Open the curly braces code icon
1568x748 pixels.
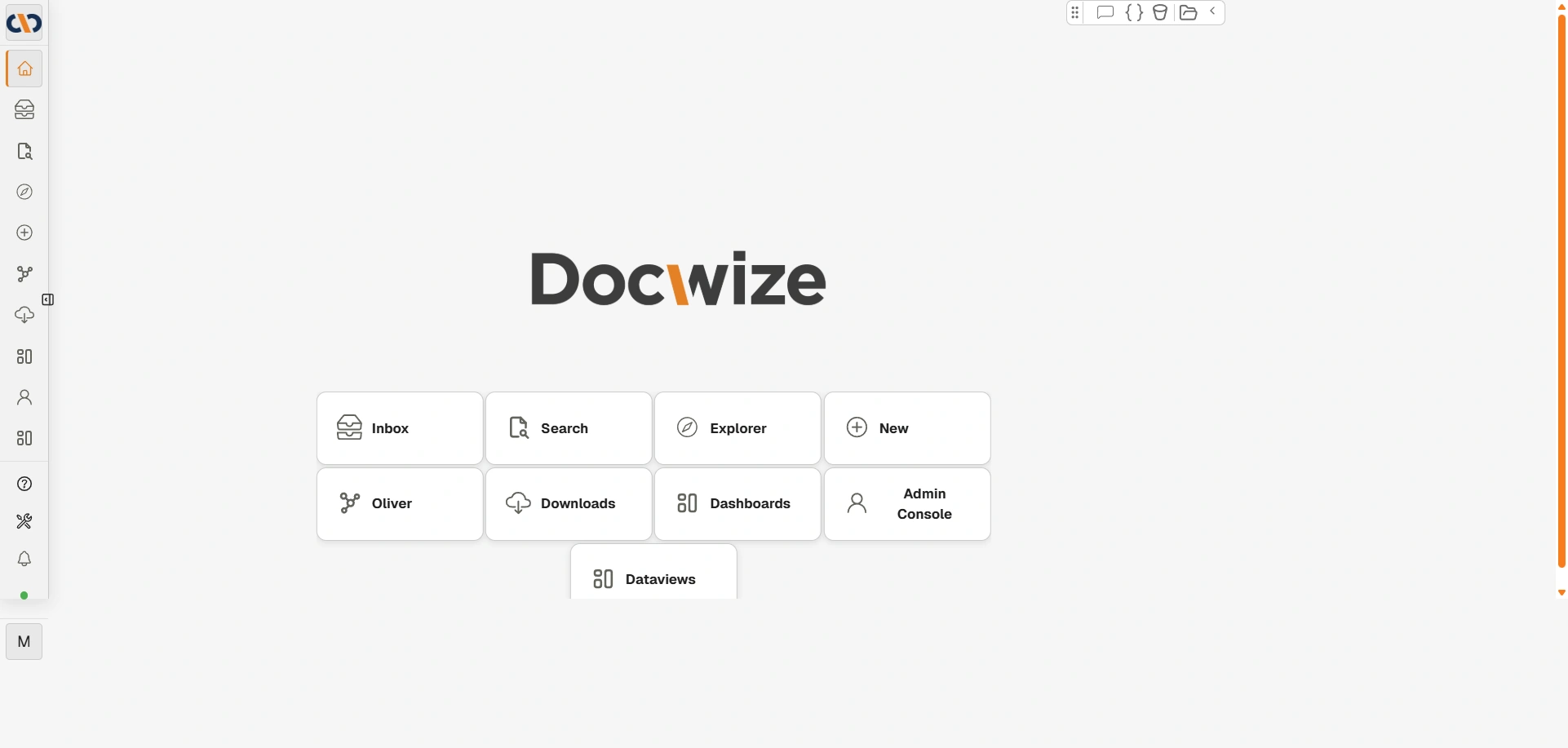1134,12
